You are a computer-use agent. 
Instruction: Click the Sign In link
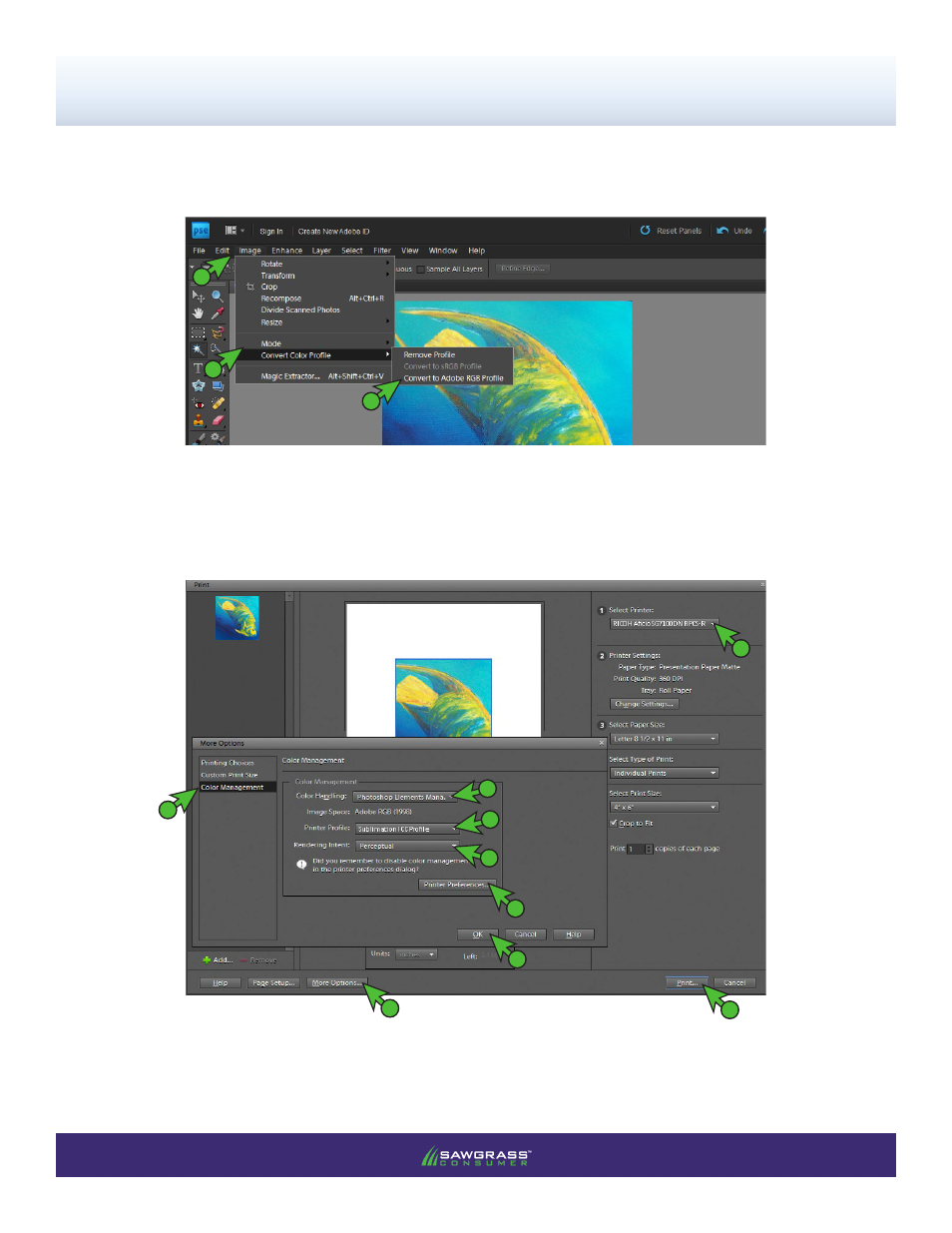(271, 231)
